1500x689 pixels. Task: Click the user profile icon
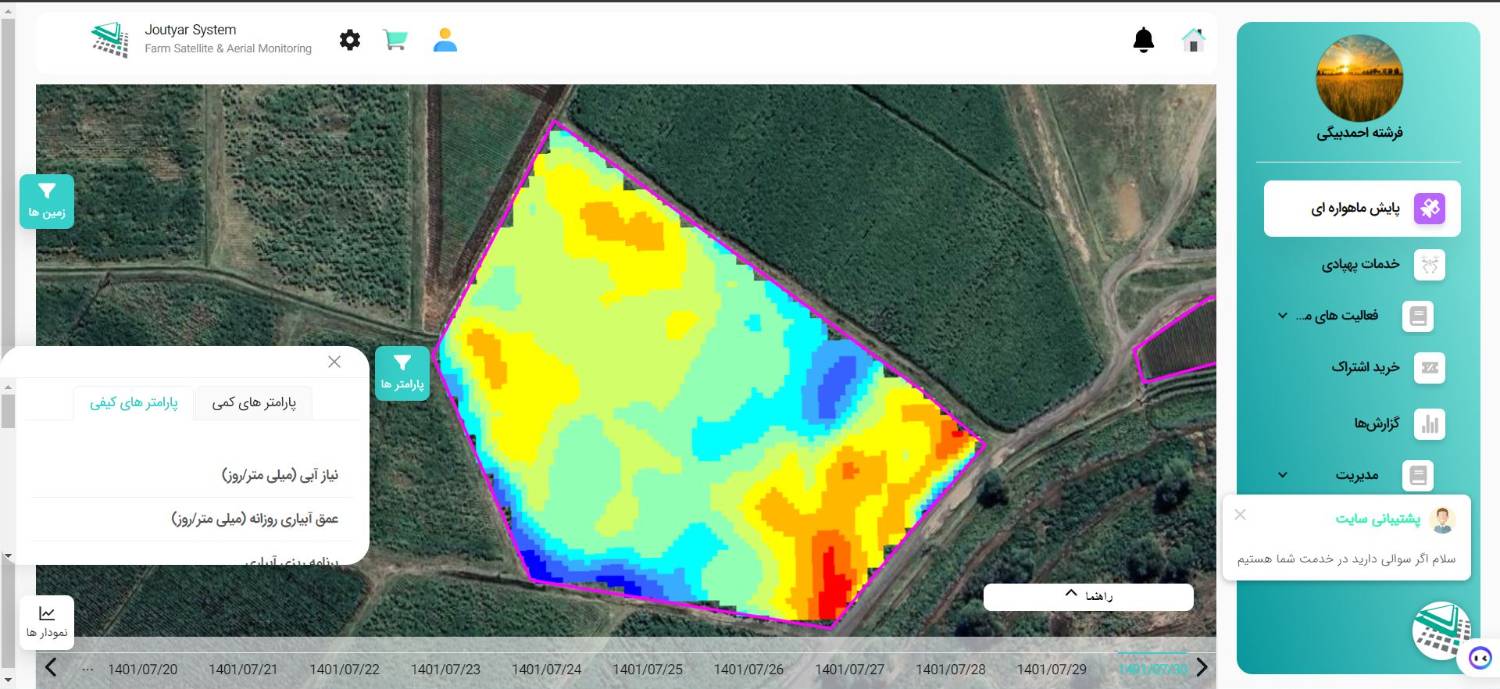click(445, 40)
